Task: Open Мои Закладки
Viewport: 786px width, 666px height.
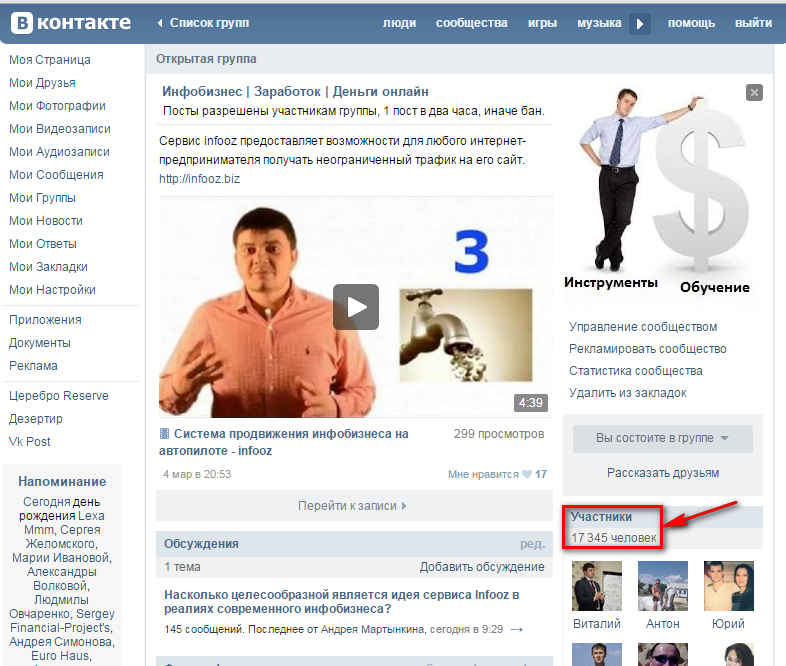Action: pos(48,267)
